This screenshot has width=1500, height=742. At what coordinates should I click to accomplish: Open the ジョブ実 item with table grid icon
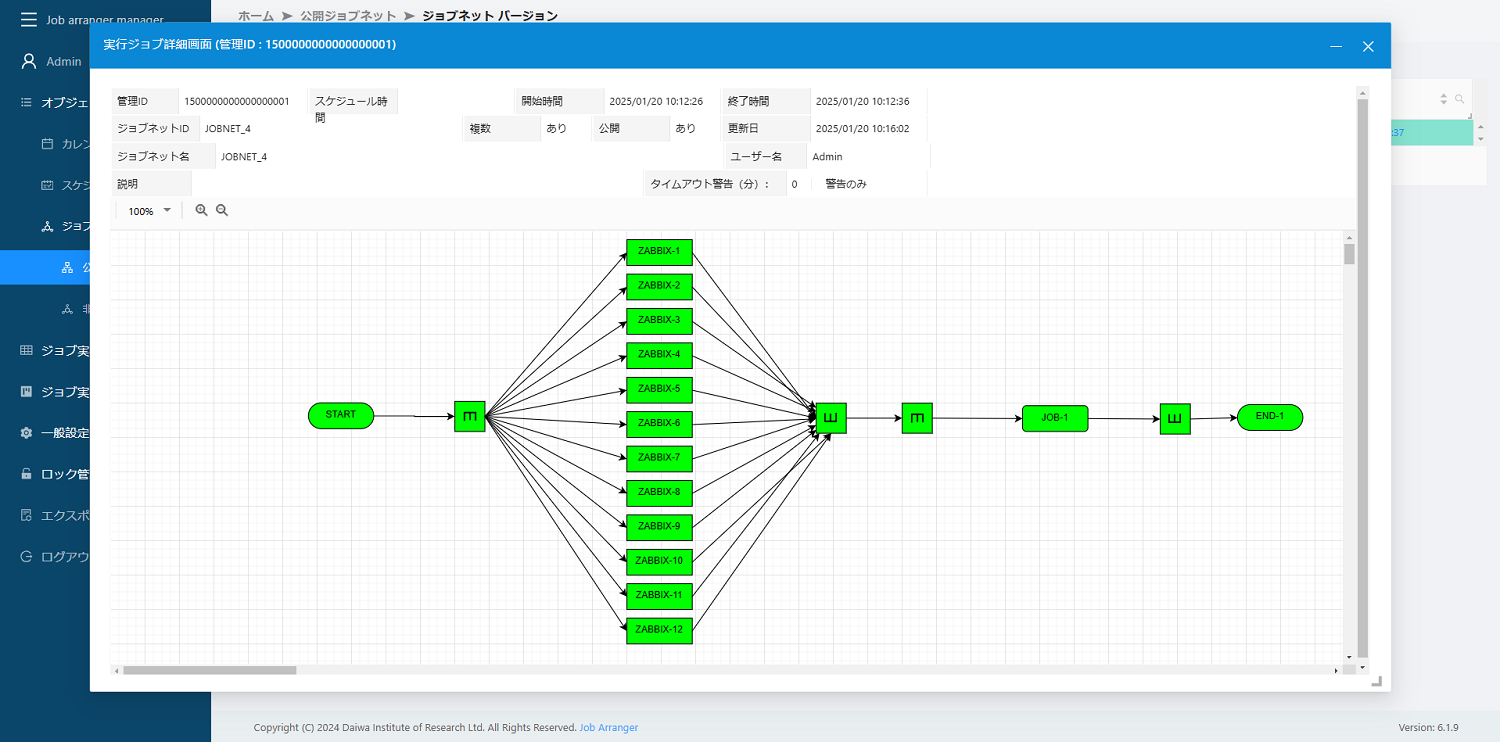(55, 350)
